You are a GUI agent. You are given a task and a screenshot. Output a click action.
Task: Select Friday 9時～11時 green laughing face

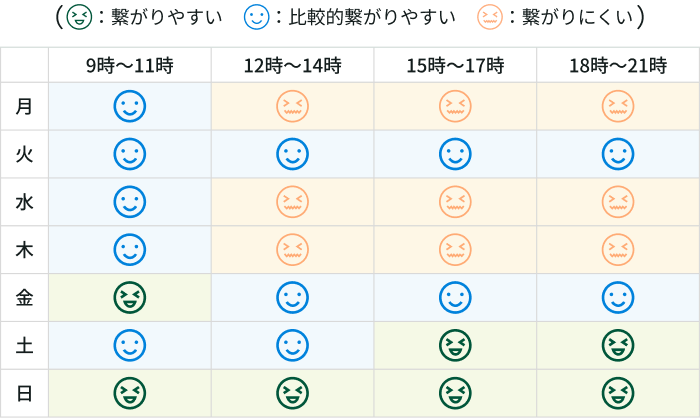129,298
